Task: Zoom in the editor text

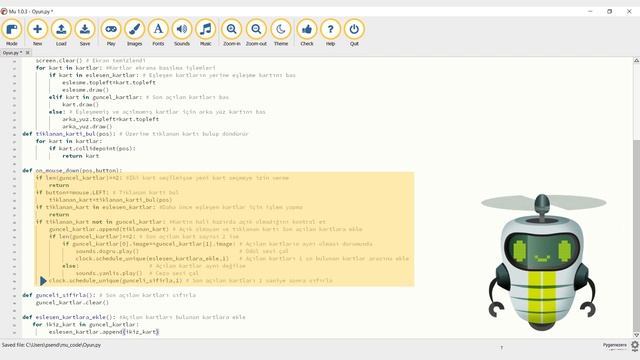Action: (x=231, y=33)
